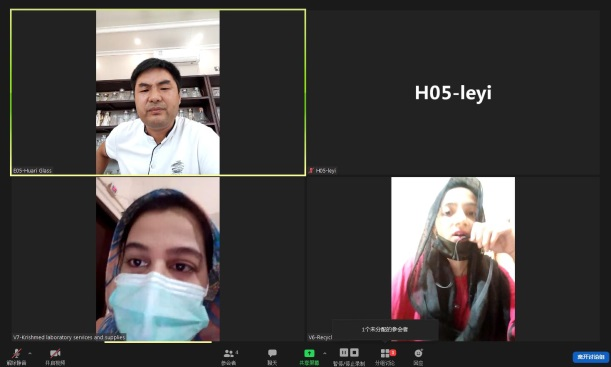This screenshot has width=611, height=367.
Task: Select the E05-Huari Glass video tile
Action: click(158, 92)
